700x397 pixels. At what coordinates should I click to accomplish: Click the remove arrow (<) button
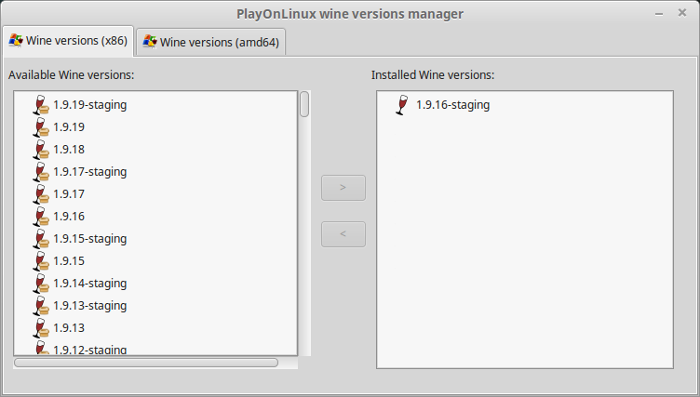(343, 234)
